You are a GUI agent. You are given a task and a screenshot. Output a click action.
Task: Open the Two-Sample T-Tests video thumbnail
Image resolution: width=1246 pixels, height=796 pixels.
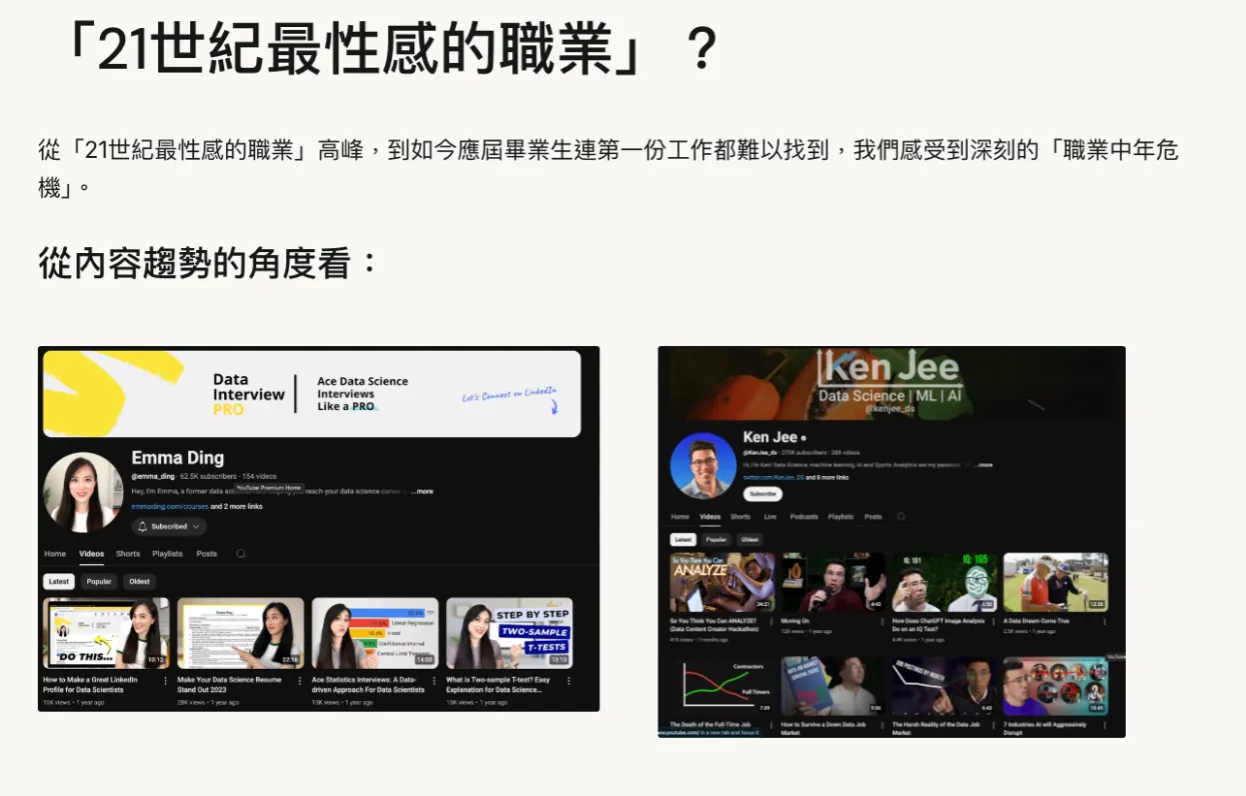509,633
